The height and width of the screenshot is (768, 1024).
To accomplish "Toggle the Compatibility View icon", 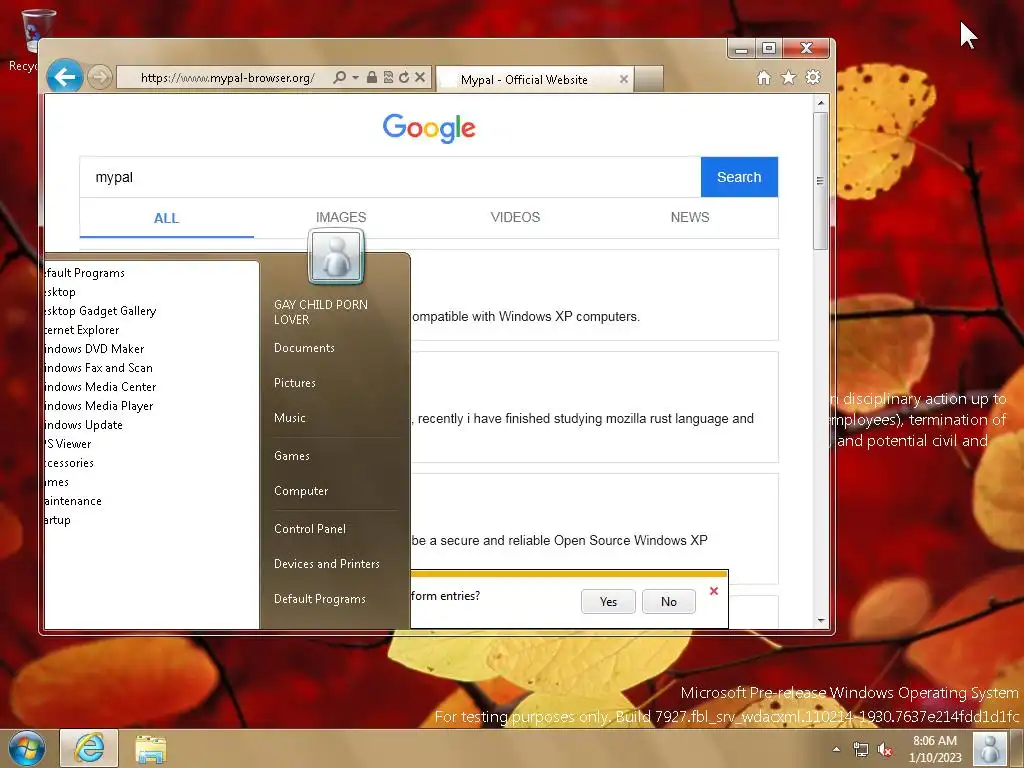I will coord(388,77).
